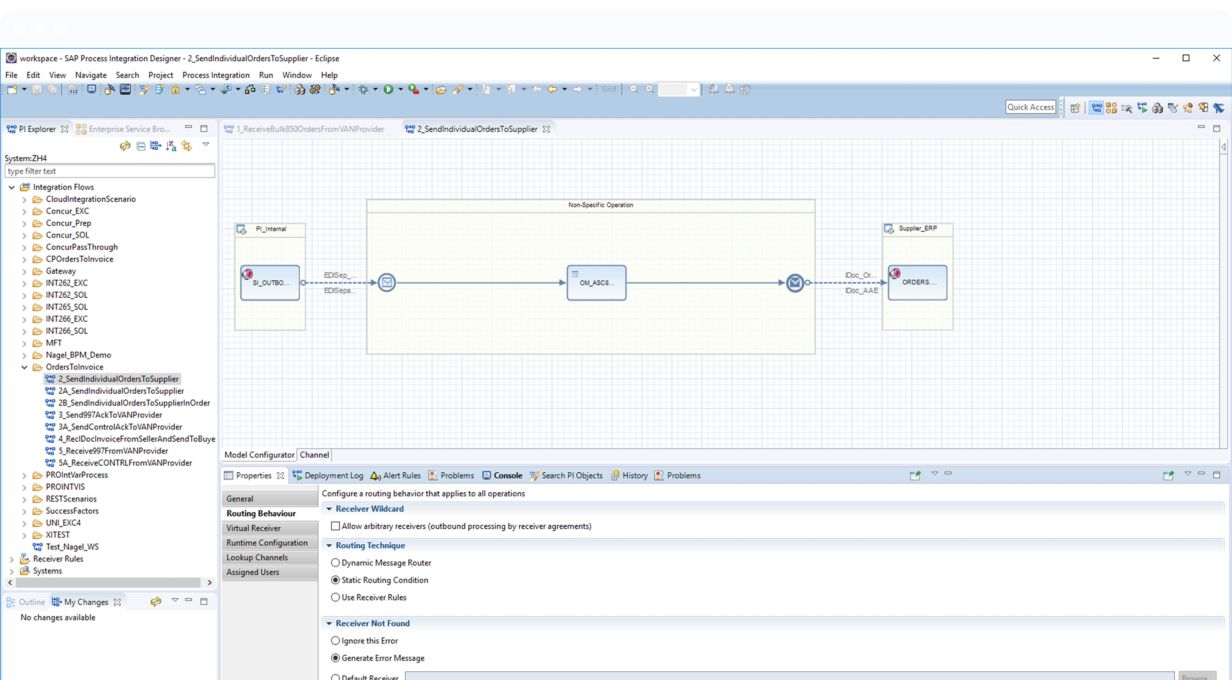1232x680 pixels.
Task: Click the first Message Interface icon in the diagram
Action: (386, 283)
